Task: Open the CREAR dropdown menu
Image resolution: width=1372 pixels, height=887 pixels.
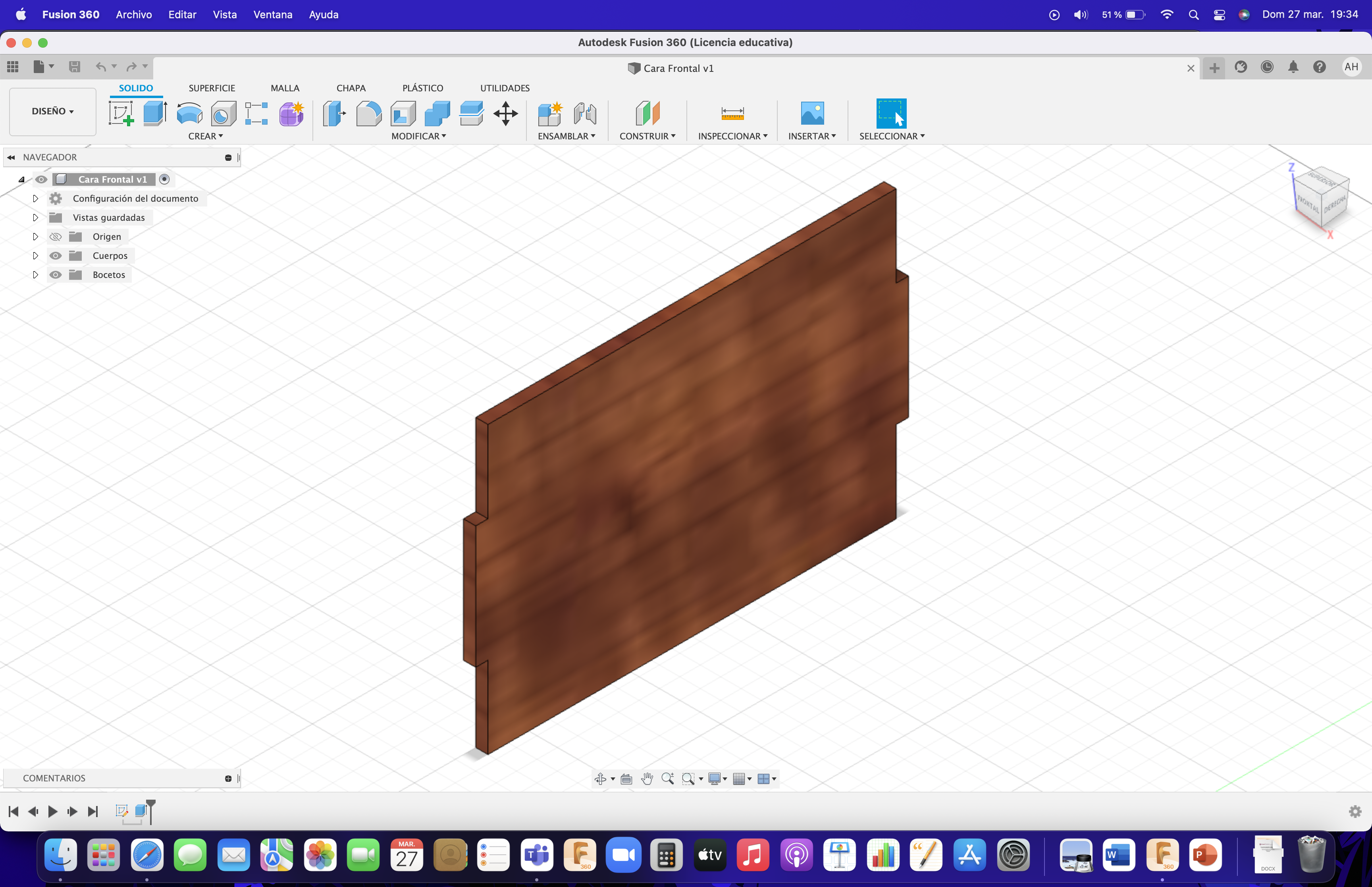Action: click(206, 136)
